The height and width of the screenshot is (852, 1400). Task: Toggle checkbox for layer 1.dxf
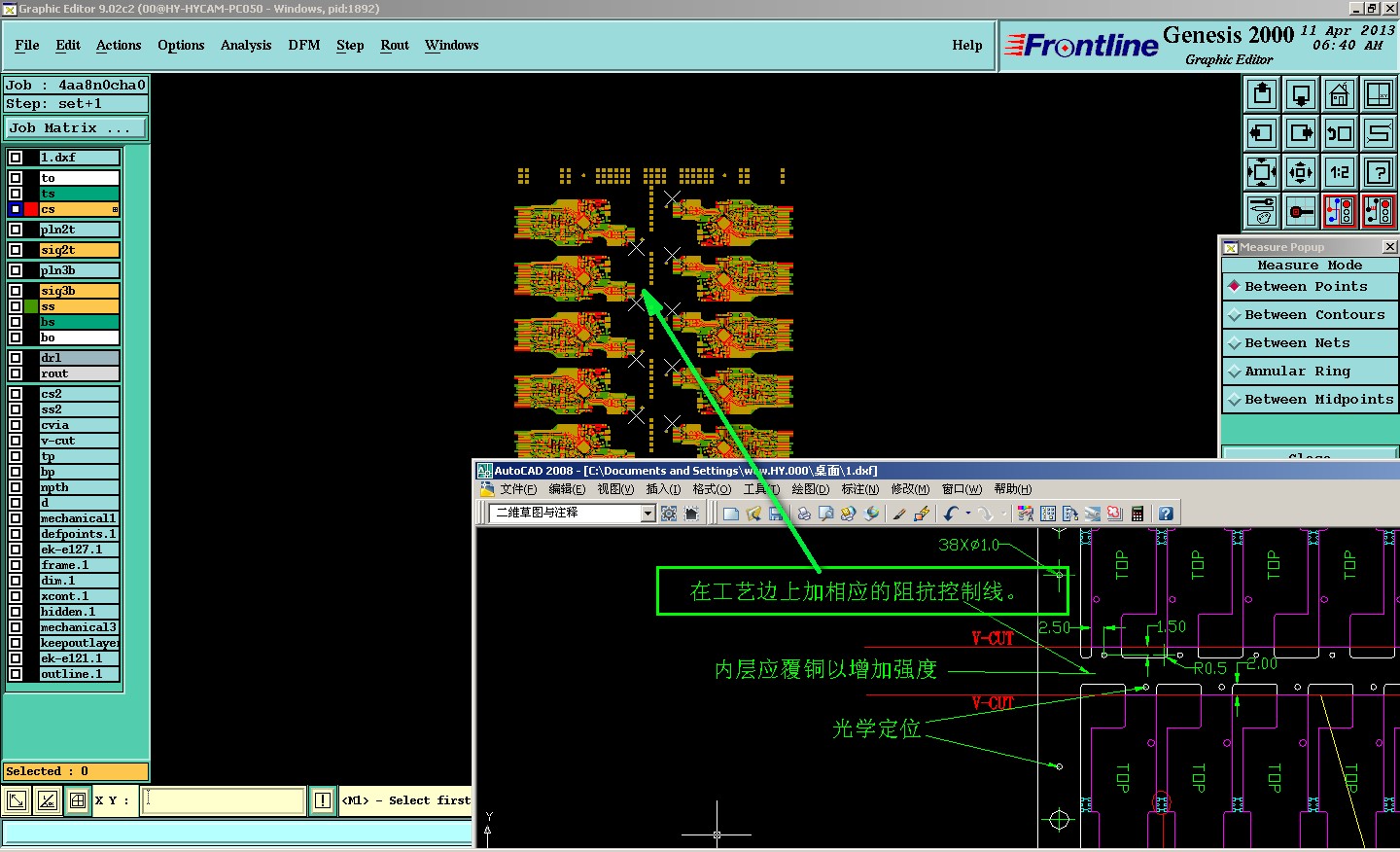click(16, 158)
